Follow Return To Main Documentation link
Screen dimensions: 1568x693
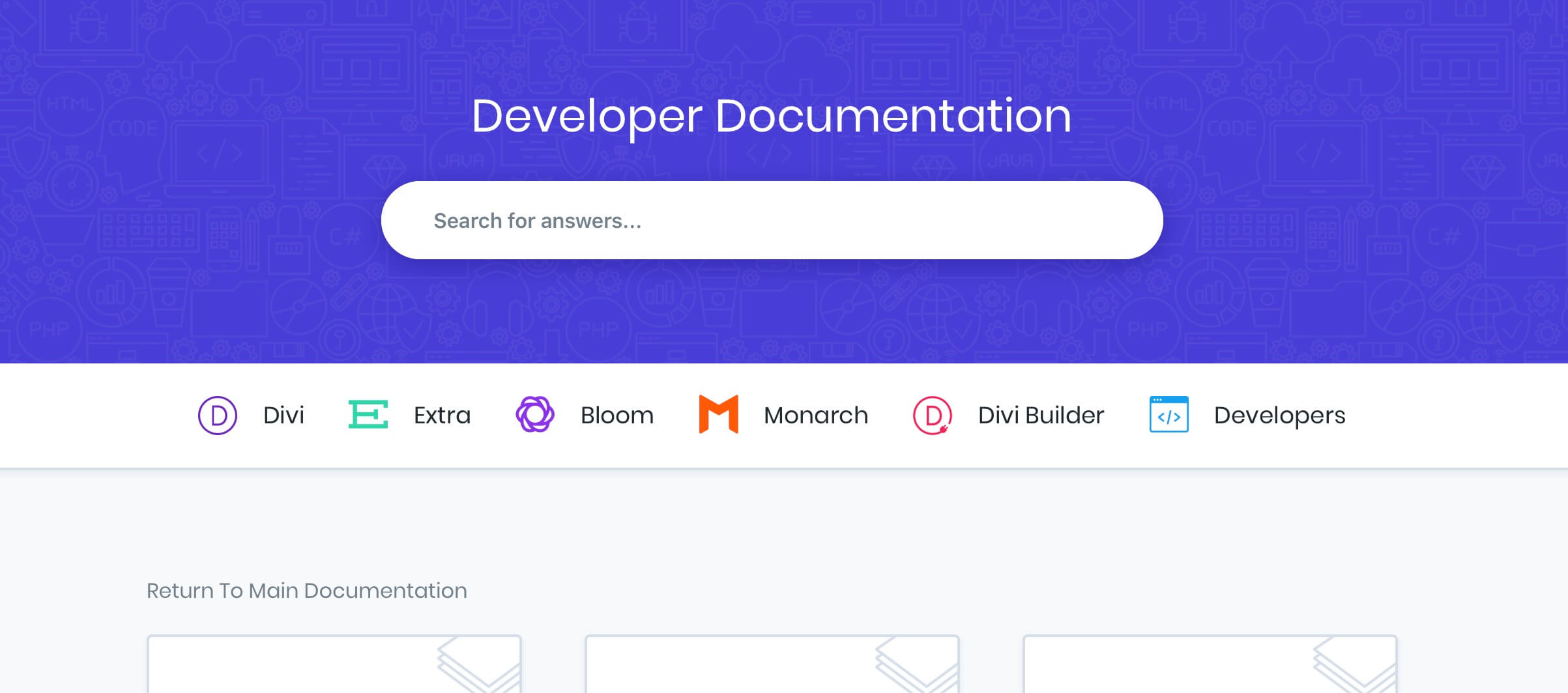point(306,590)
